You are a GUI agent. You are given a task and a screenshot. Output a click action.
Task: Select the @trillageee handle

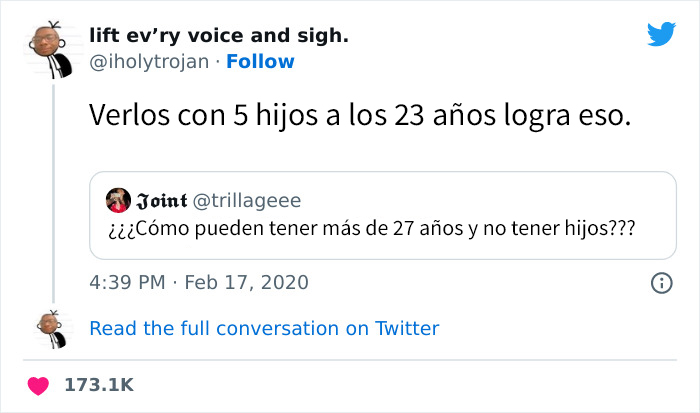tap(245, 200)
